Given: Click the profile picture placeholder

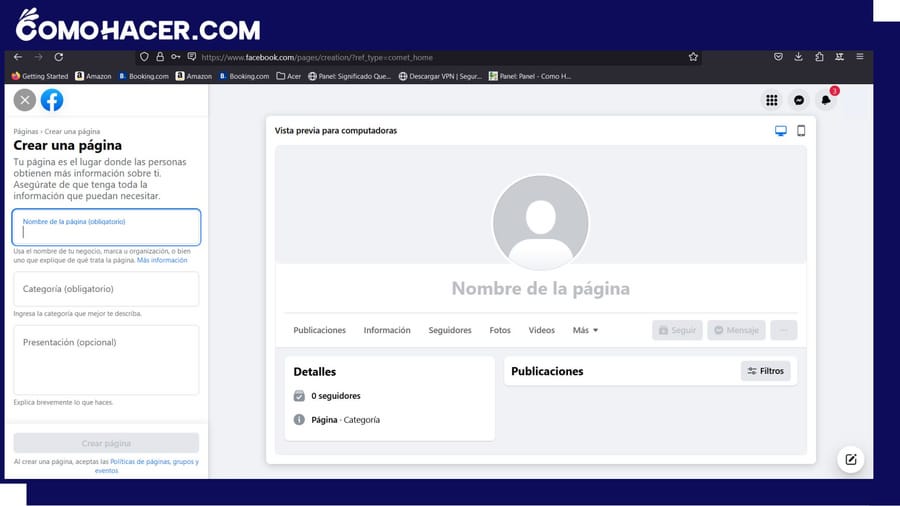Looking at the screenshot, I should click(541, 223).
